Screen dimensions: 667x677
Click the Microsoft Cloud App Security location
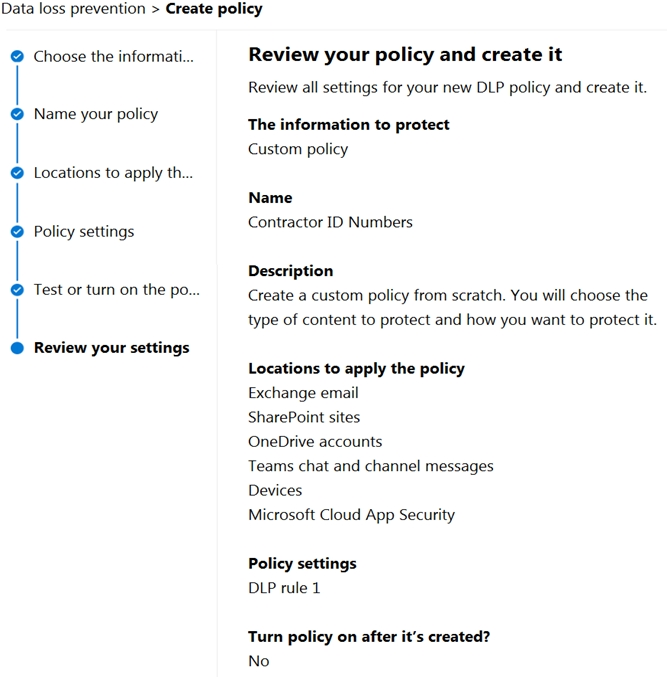[351, 515]
